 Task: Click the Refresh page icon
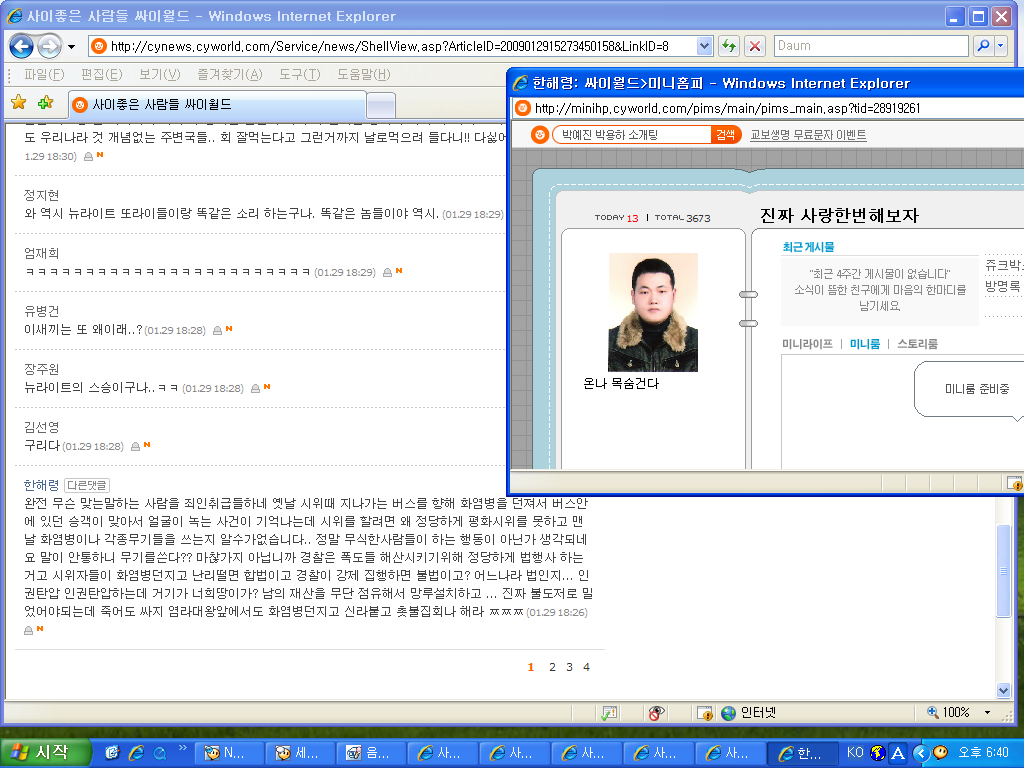click(729, 46)
